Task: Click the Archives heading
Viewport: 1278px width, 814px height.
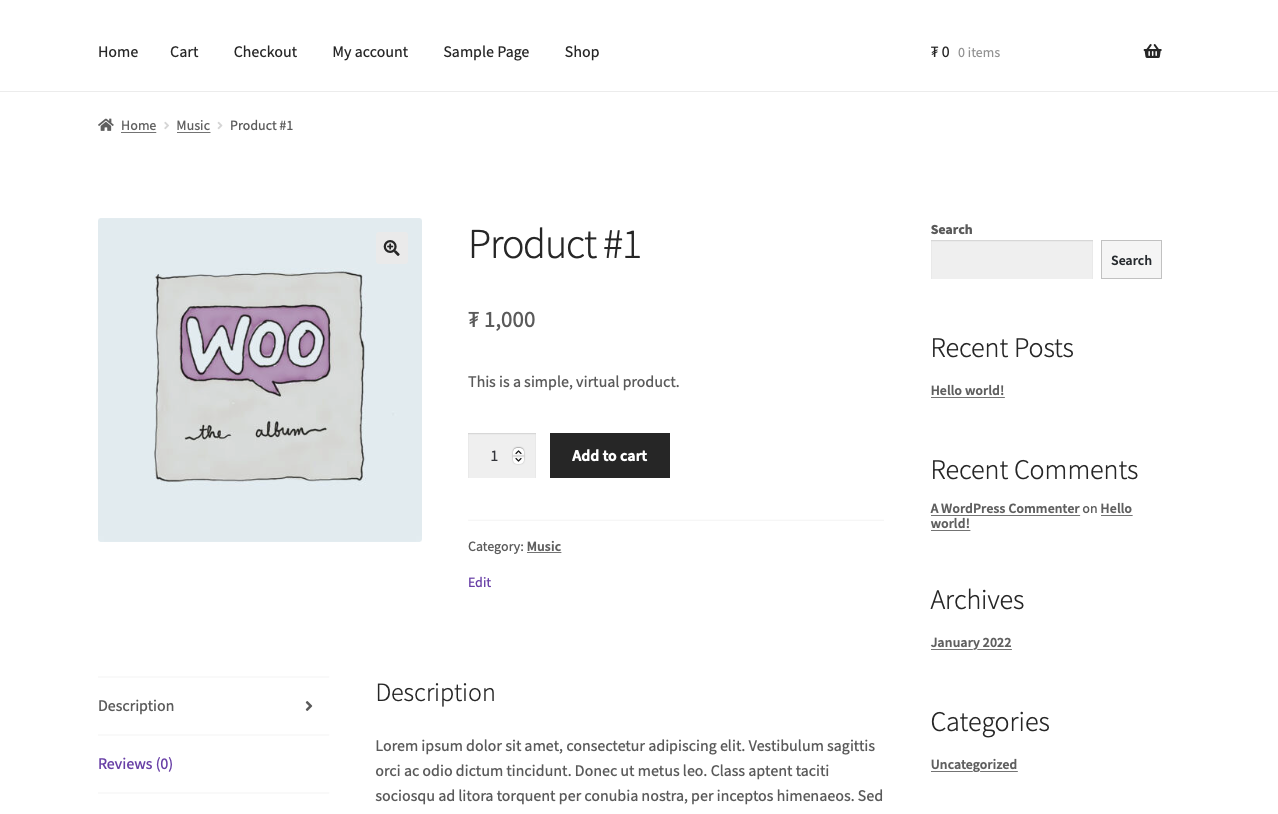Action: pos(977,600)
